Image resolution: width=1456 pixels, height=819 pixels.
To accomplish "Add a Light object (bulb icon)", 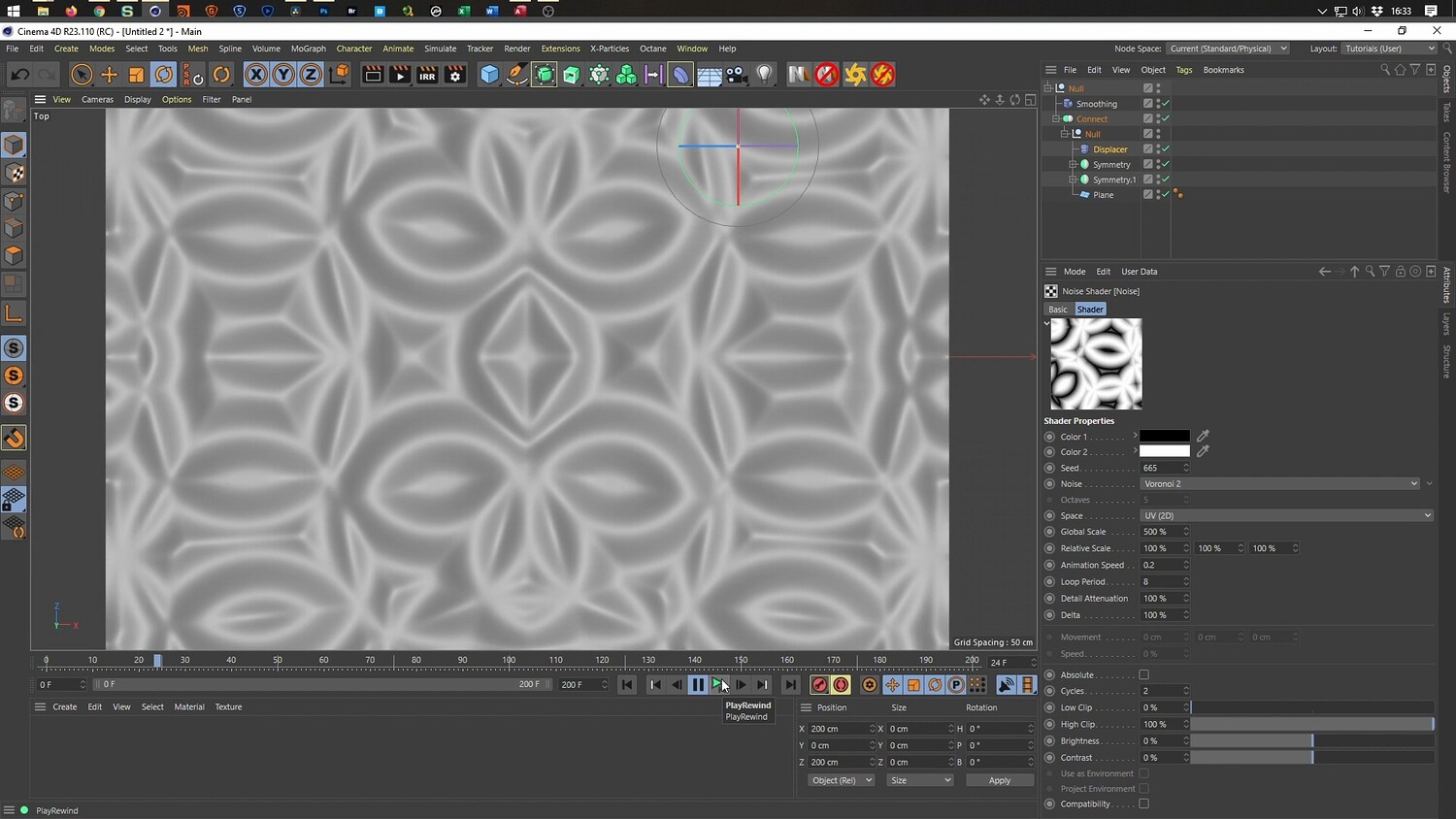I will point(765,75).
